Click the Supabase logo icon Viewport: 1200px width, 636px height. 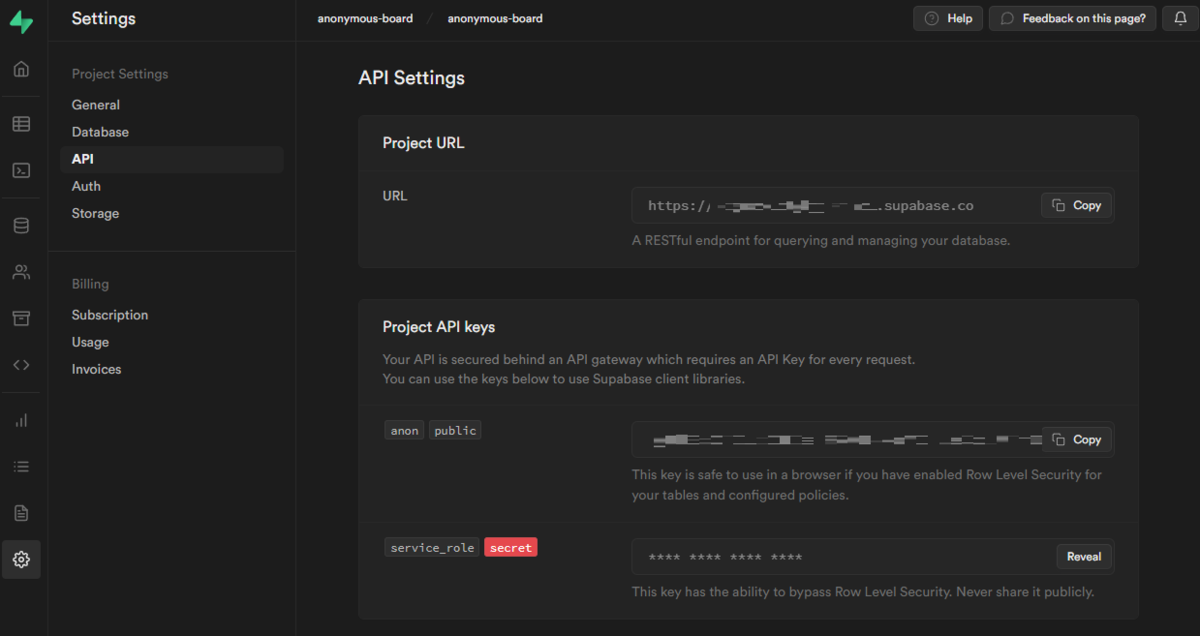click(x=21, y=22)
